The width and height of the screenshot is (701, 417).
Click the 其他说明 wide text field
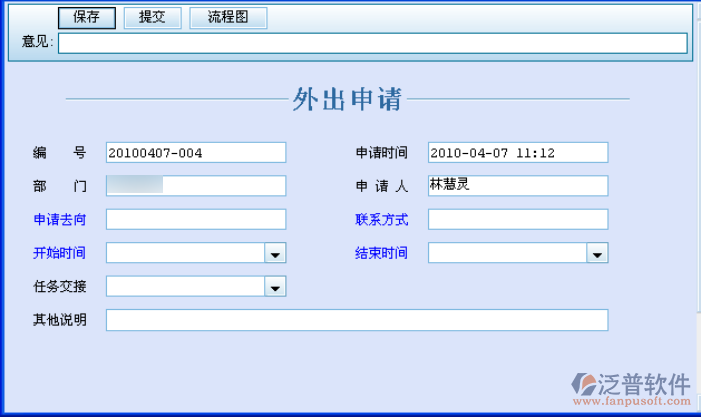pos(356,320)
